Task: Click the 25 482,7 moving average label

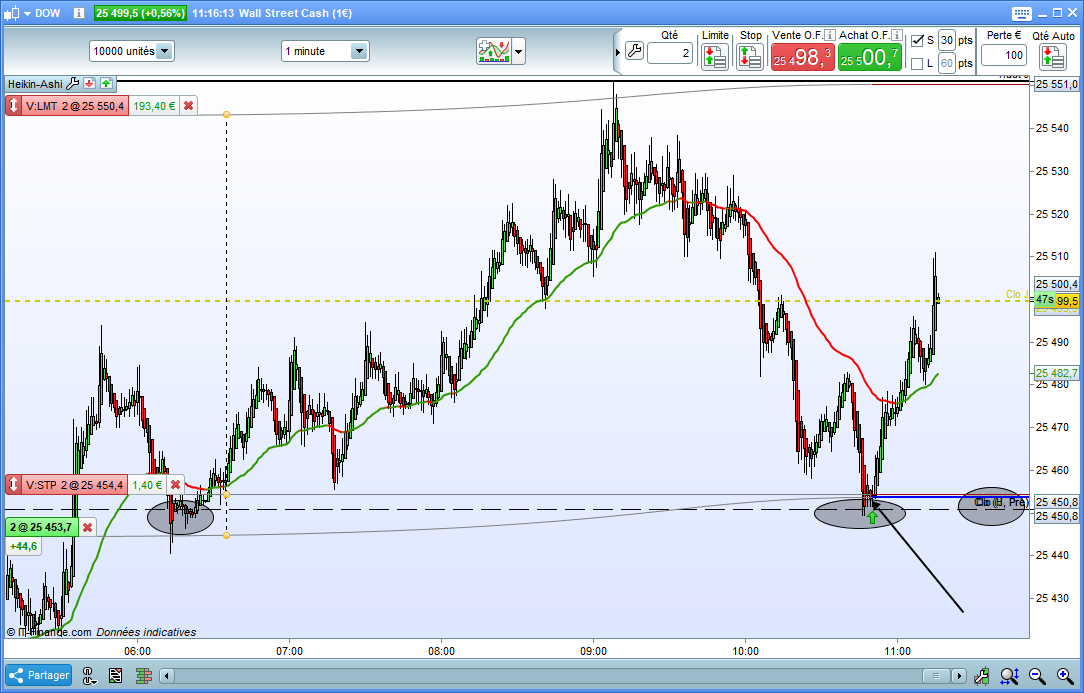Action: pos(1056,373)
